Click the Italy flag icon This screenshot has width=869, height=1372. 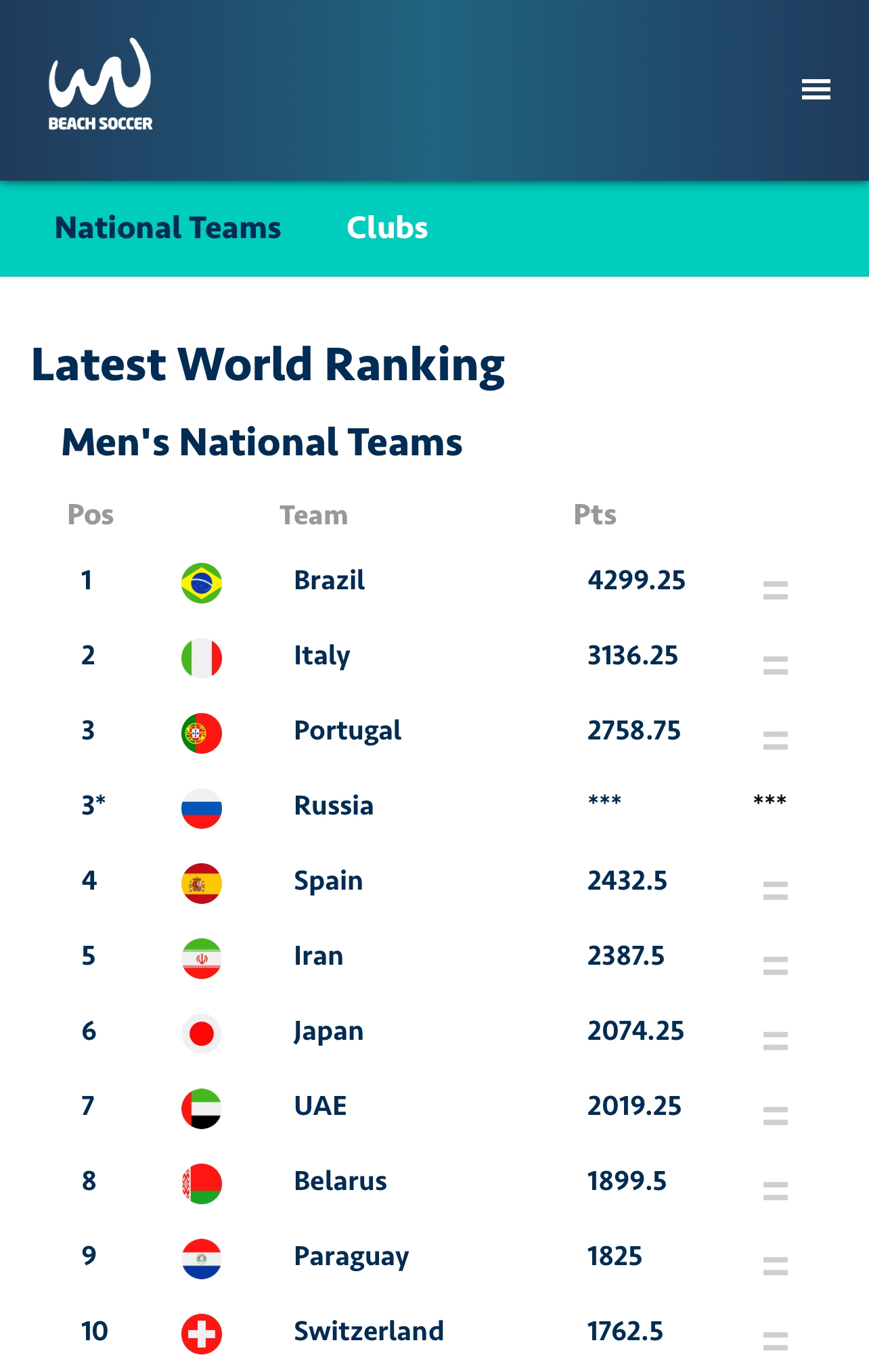pos(202,658)
